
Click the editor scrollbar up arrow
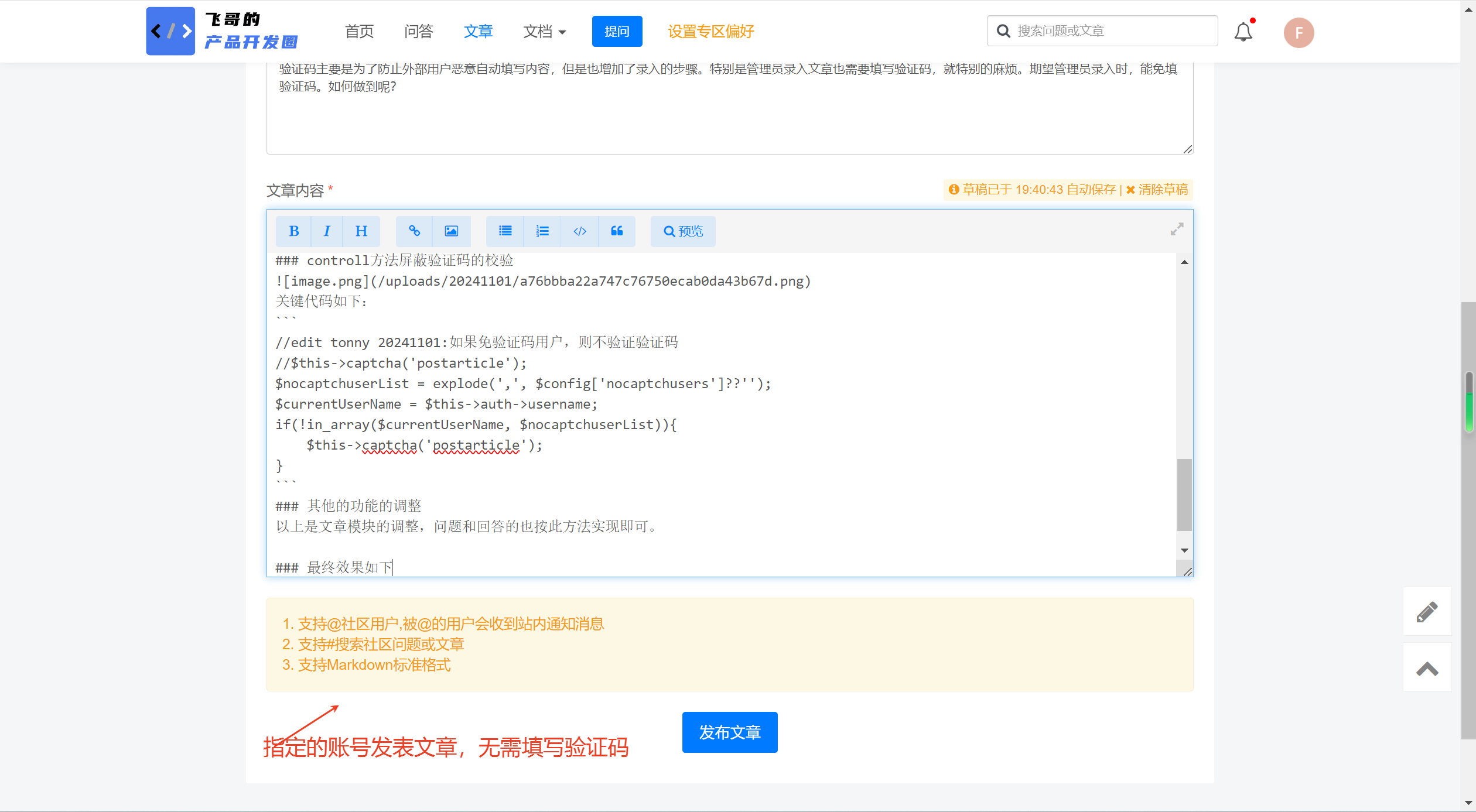pos(1184,262)
